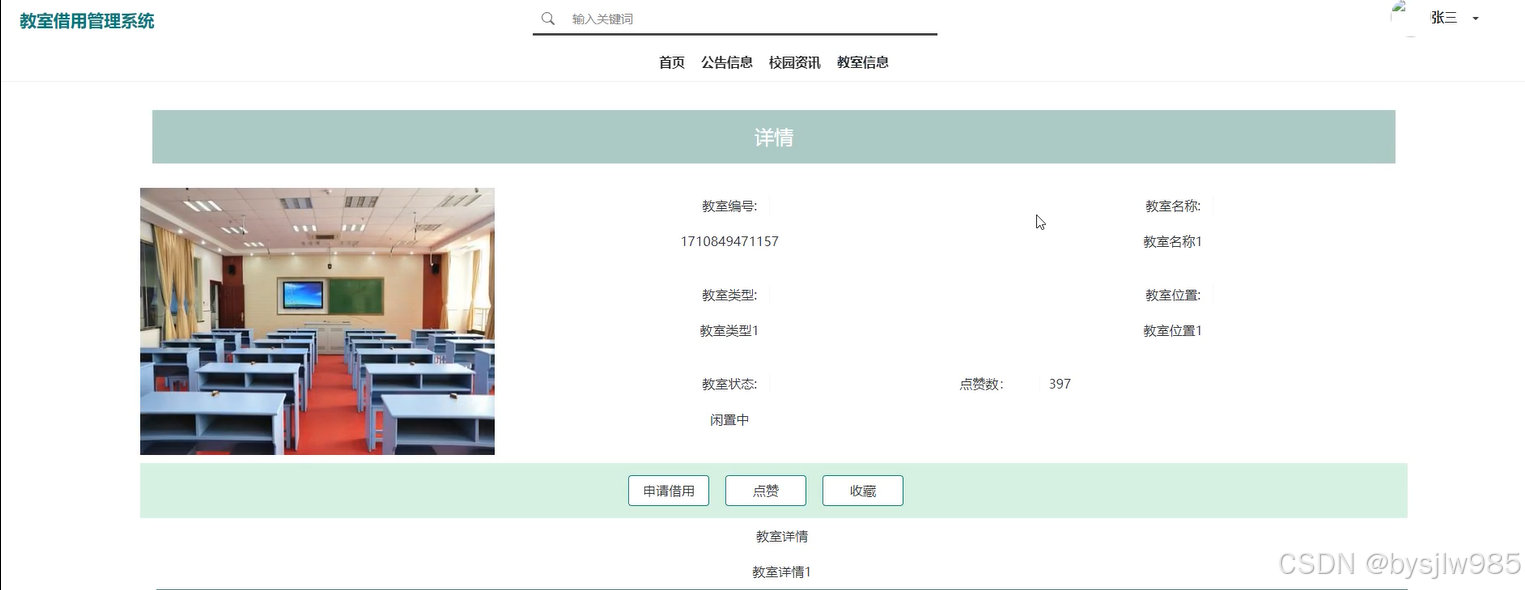Open the 首页 navigation item
This screenshot has height=590, width=1525.
(x=672, y=62)
